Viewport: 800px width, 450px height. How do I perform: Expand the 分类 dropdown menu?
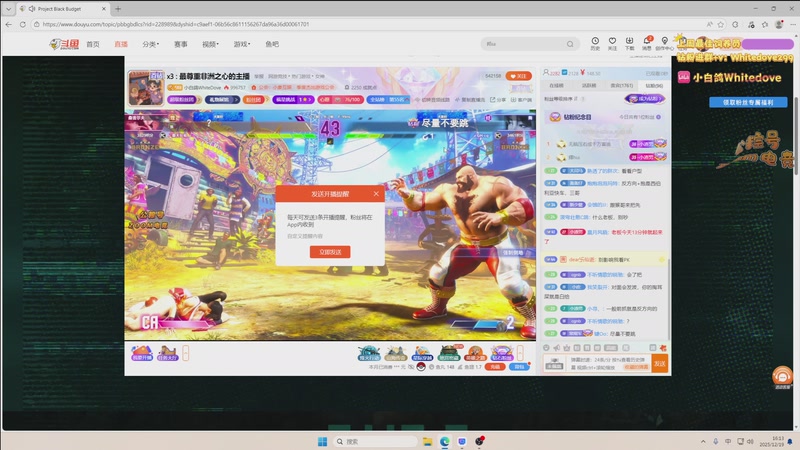151,44
